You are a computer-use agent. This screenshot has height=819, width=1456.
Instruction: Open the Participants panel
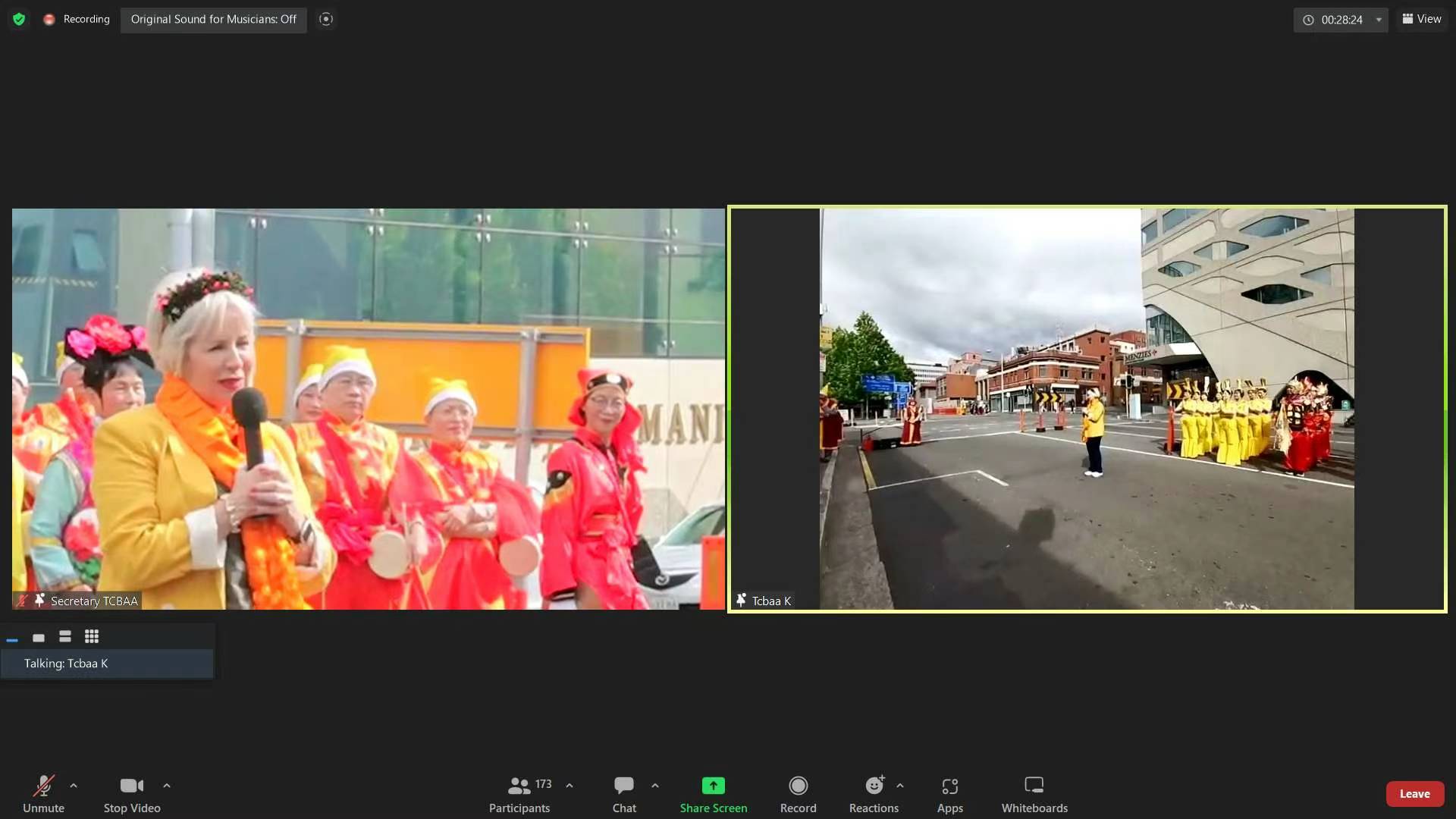(x=519, y=793)
